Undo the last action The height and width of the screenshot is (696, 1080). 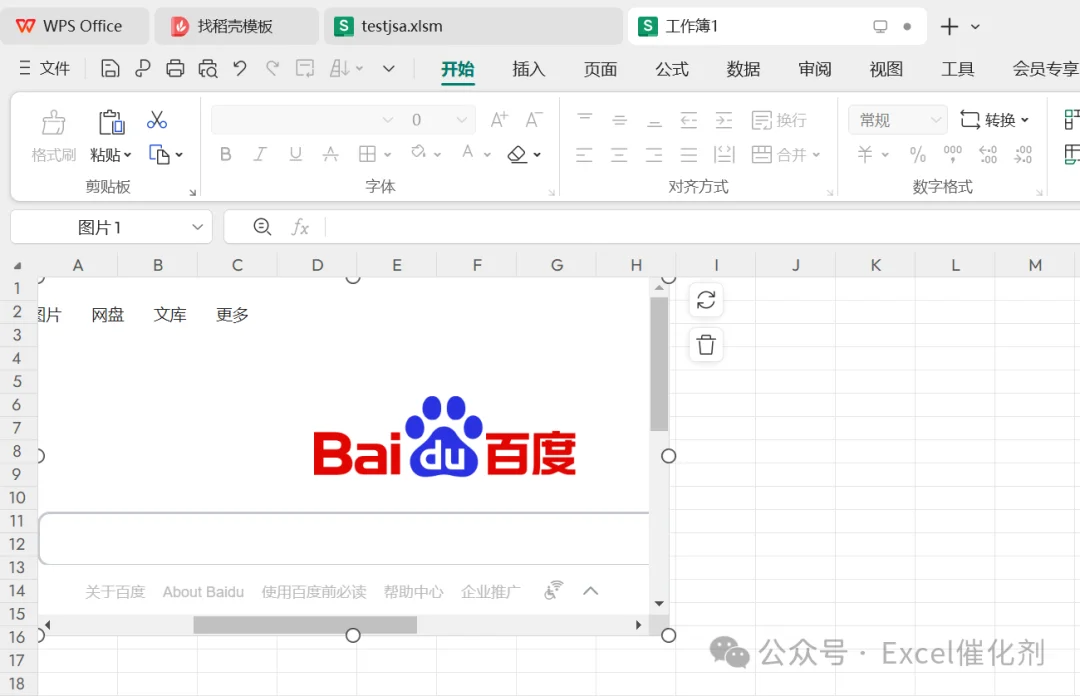[x=240, y=68]
